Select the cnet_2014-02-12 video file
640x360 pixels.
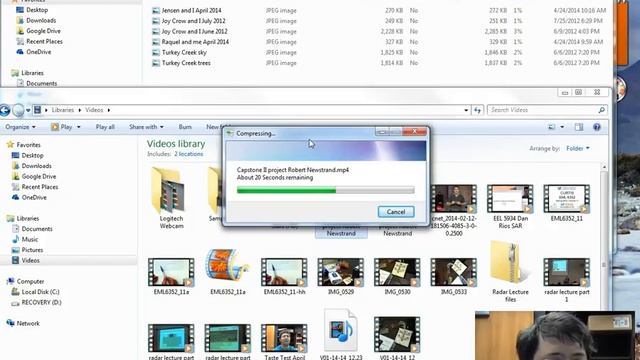click(454, 199)
